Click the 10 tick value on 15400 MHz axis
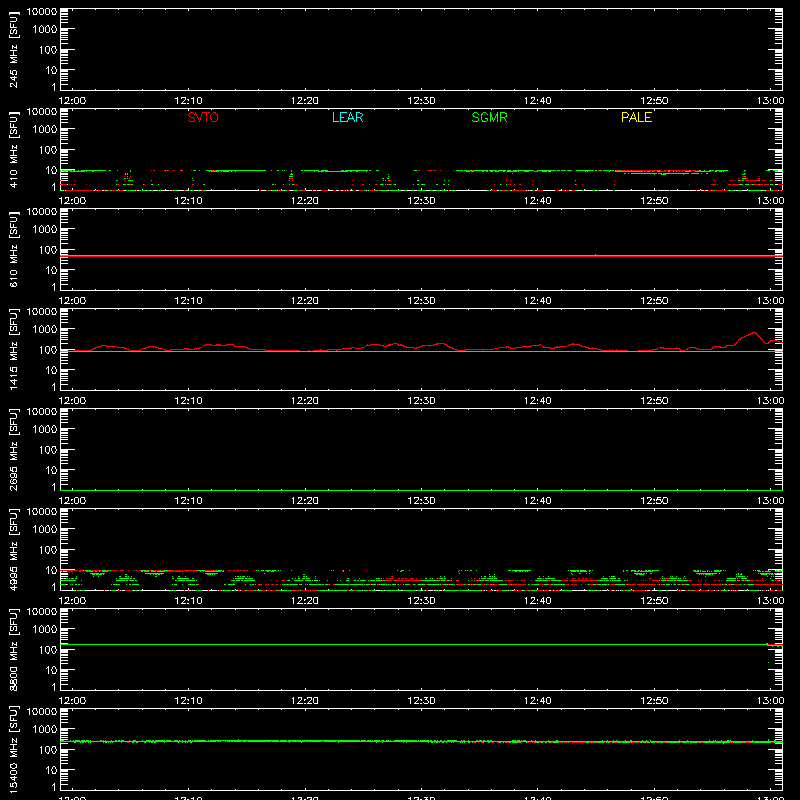The height and width of the screenshot is (800, 800). [x=51, y=770]
